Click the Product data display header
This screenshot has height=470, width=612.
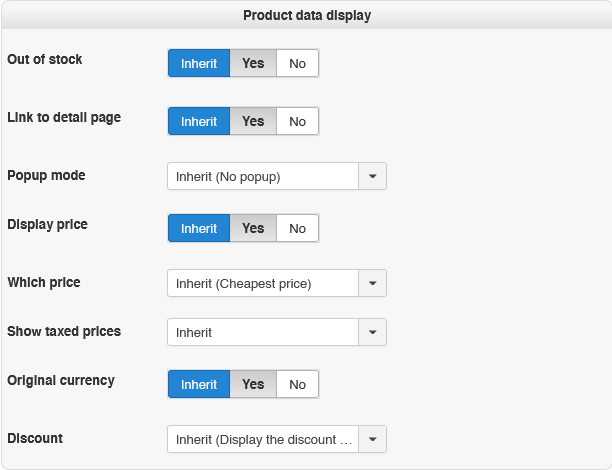(x=306, y=16)
